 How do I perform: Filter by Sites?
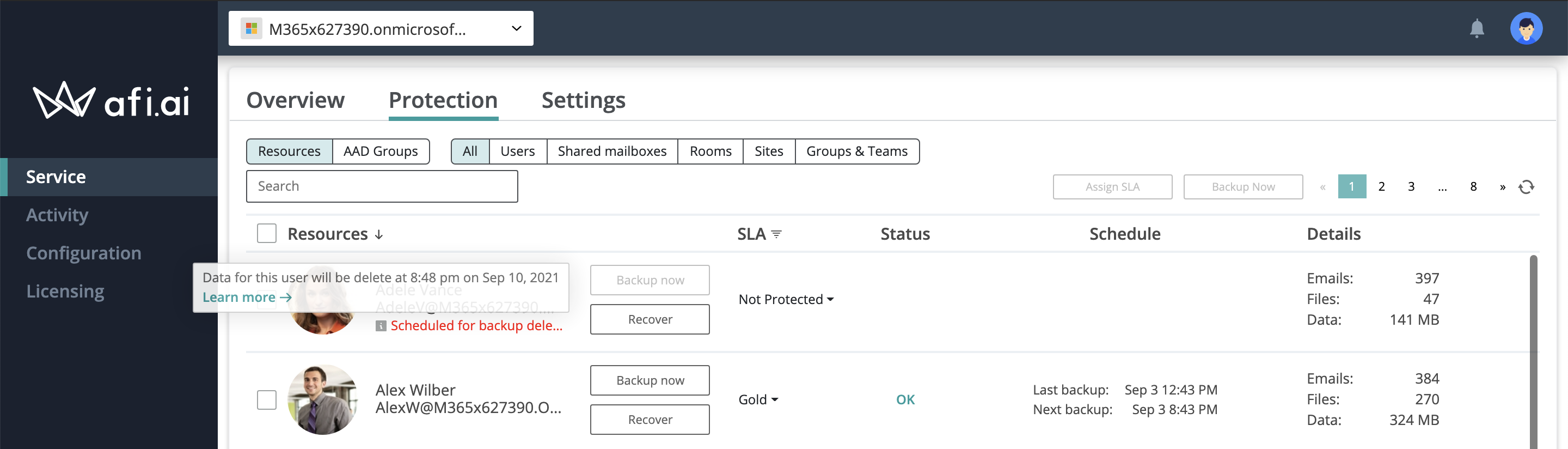coord(769,151)
